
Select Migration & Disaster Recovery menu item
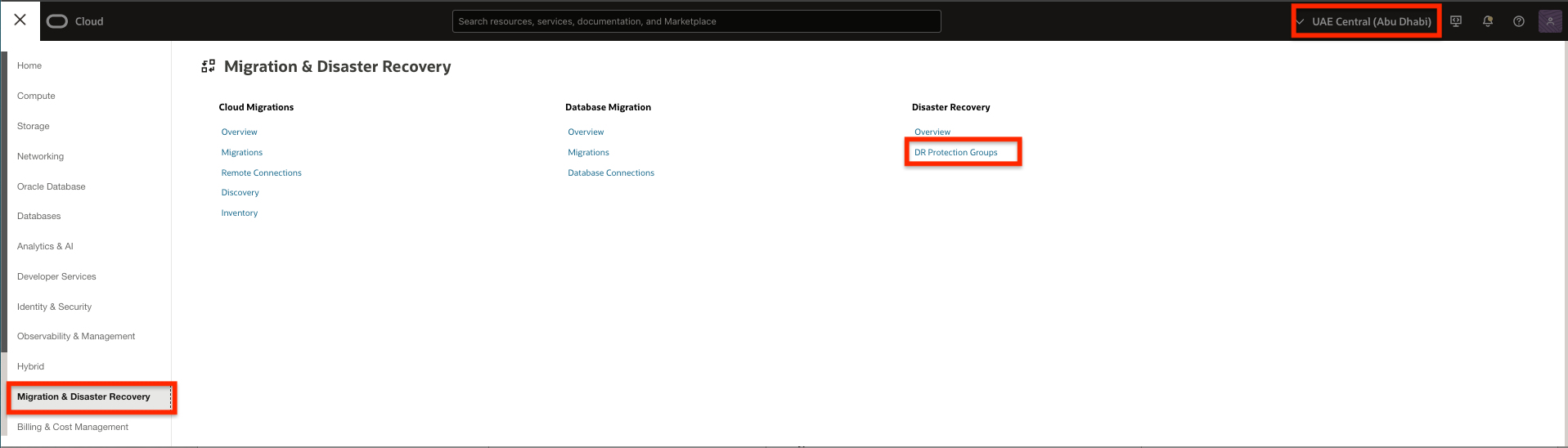click(x=90, y=397)
